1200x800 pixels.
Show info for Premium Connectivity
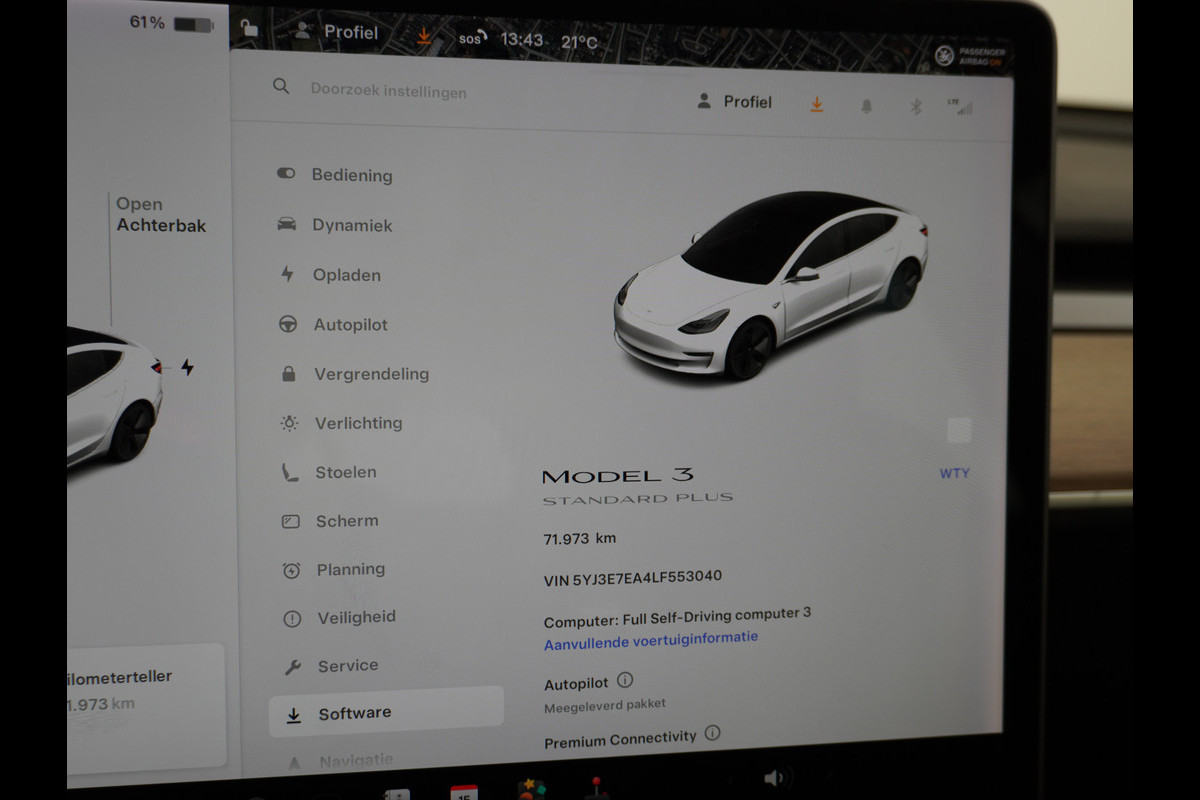pyautogui.click(x=712, y=733)
